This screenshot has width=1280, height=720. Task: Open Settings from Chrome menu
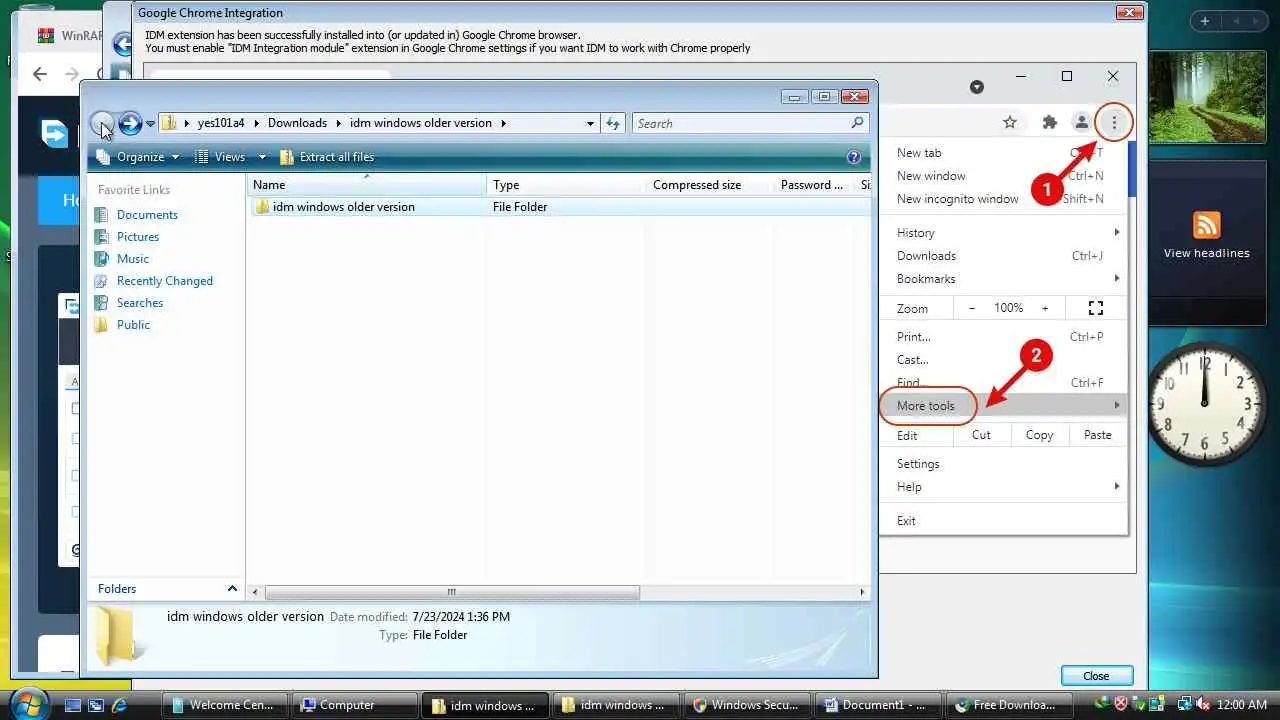pyautogui.click(x=1004, y=464)
